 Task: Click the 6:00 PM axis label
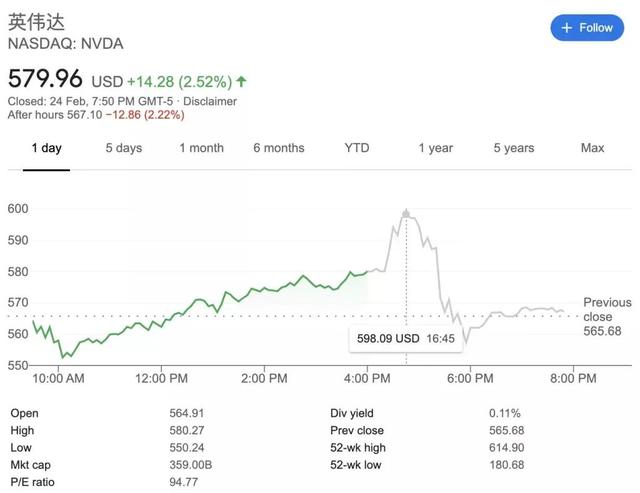[470, 378]
